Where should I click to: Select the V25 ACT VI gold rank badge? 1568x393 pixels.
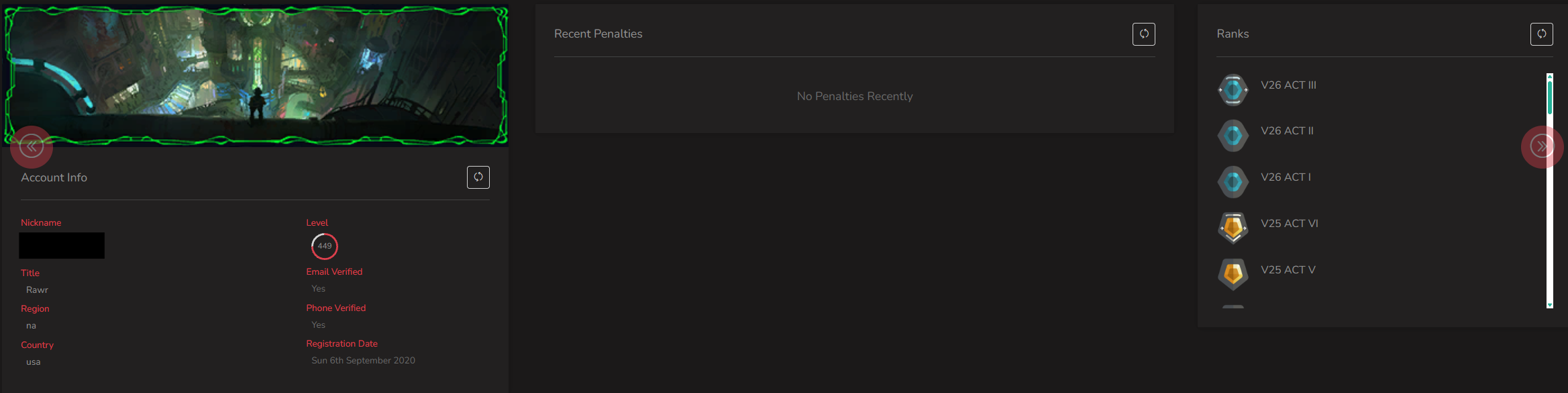point(1233,228)
